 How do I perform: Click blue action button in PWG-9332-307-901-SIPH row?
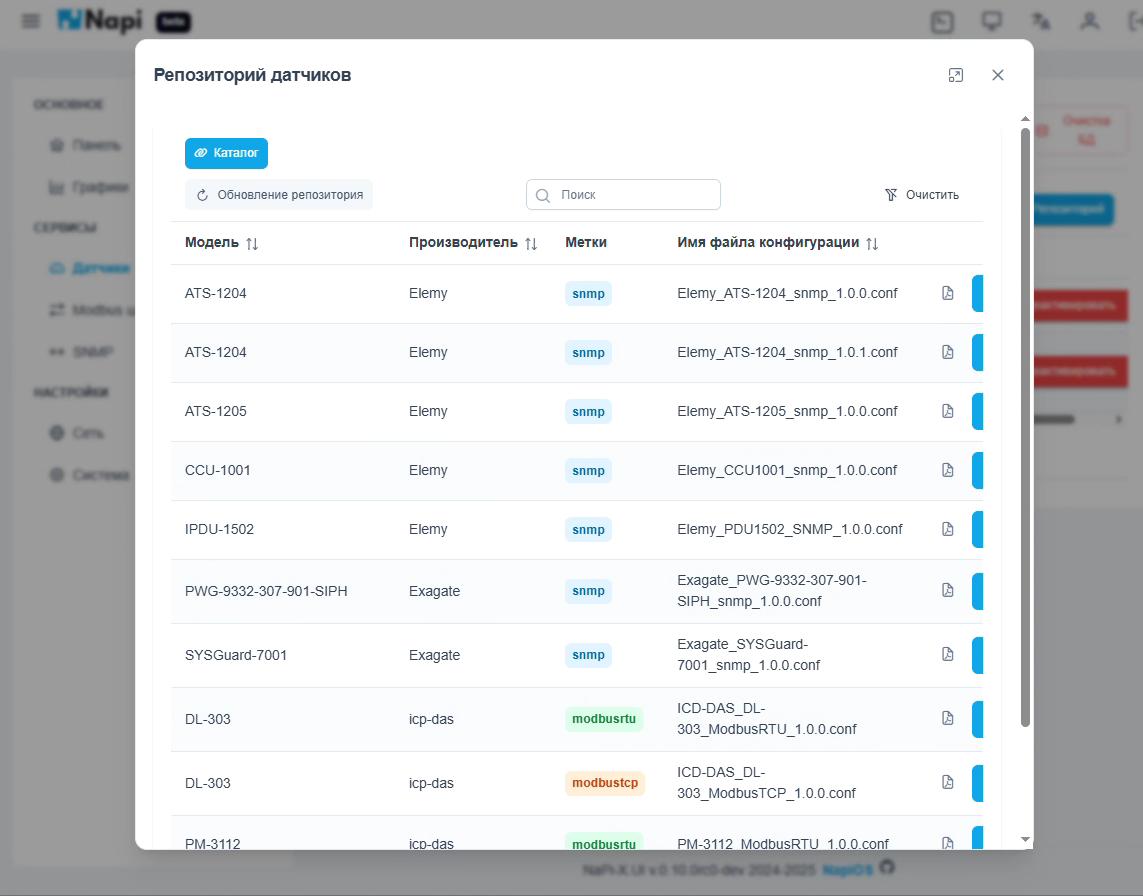coord(977,590)
